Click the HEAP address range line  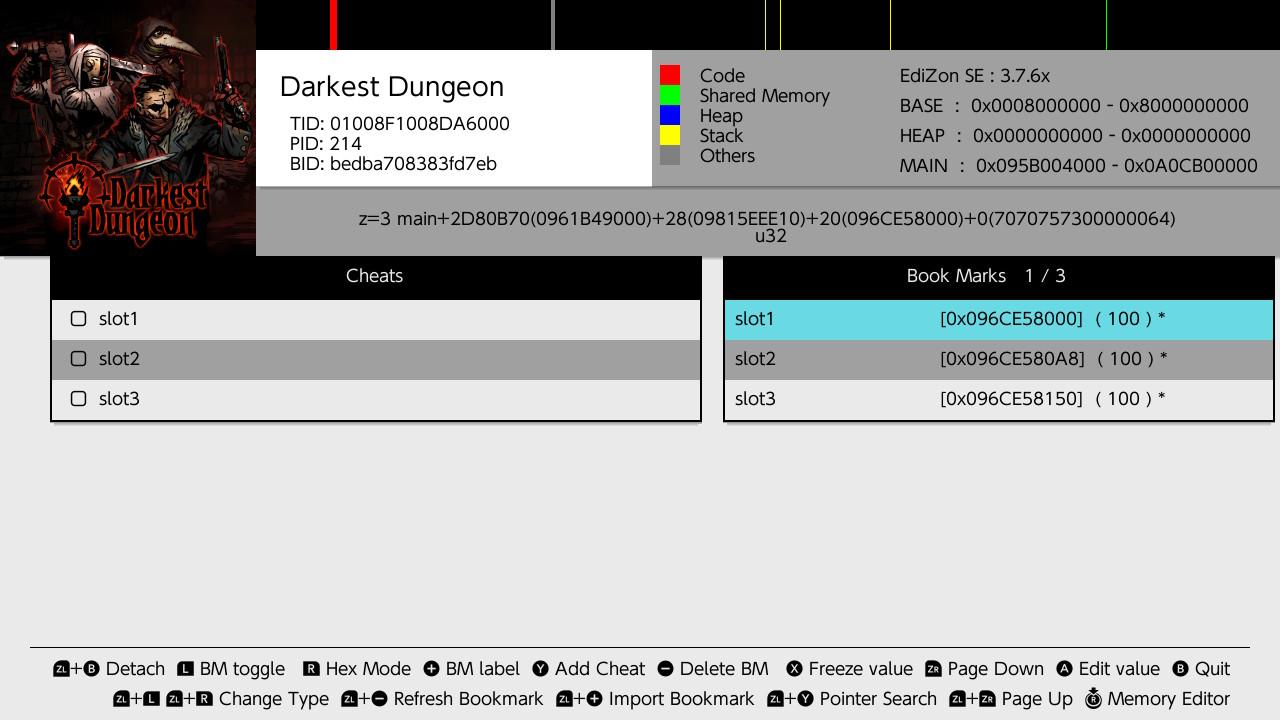pos(1075,136)
